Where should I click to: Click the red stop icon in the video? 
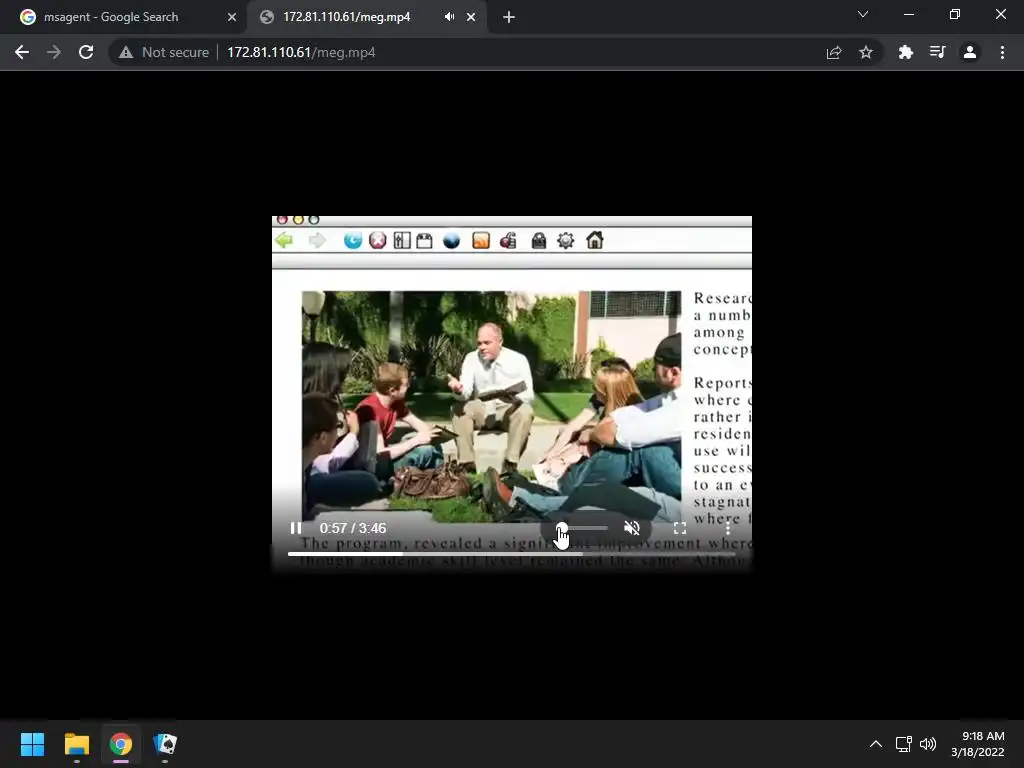pyautogui.click(x=377, y=240)
